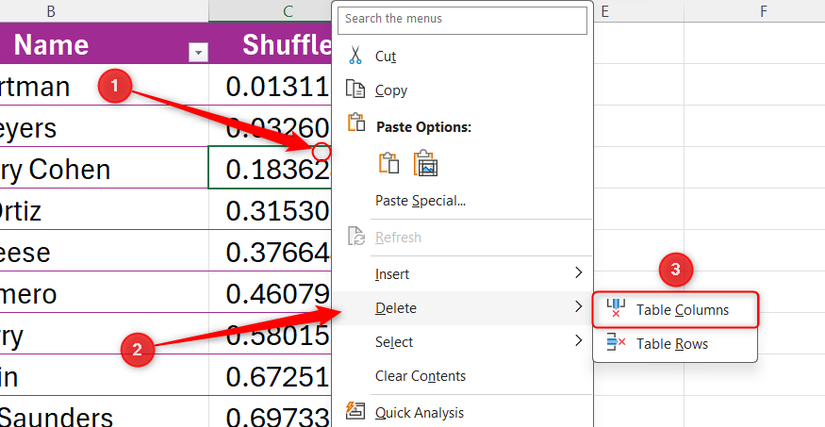The image size is (825, 427).
Task: Choose the first Paste clipboard button
Action: click(389, 163)
